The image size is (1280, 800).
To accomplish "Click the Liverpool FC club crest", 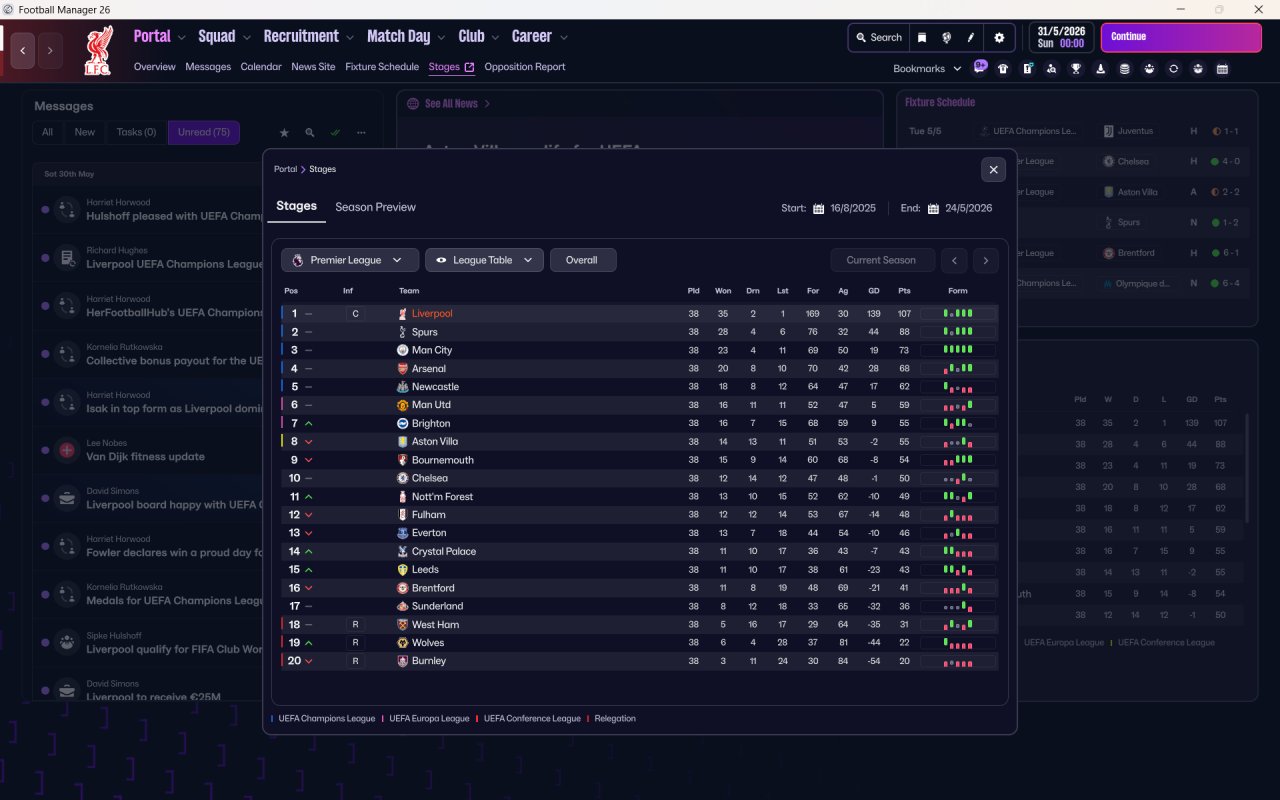I will (x=97, y=51).
